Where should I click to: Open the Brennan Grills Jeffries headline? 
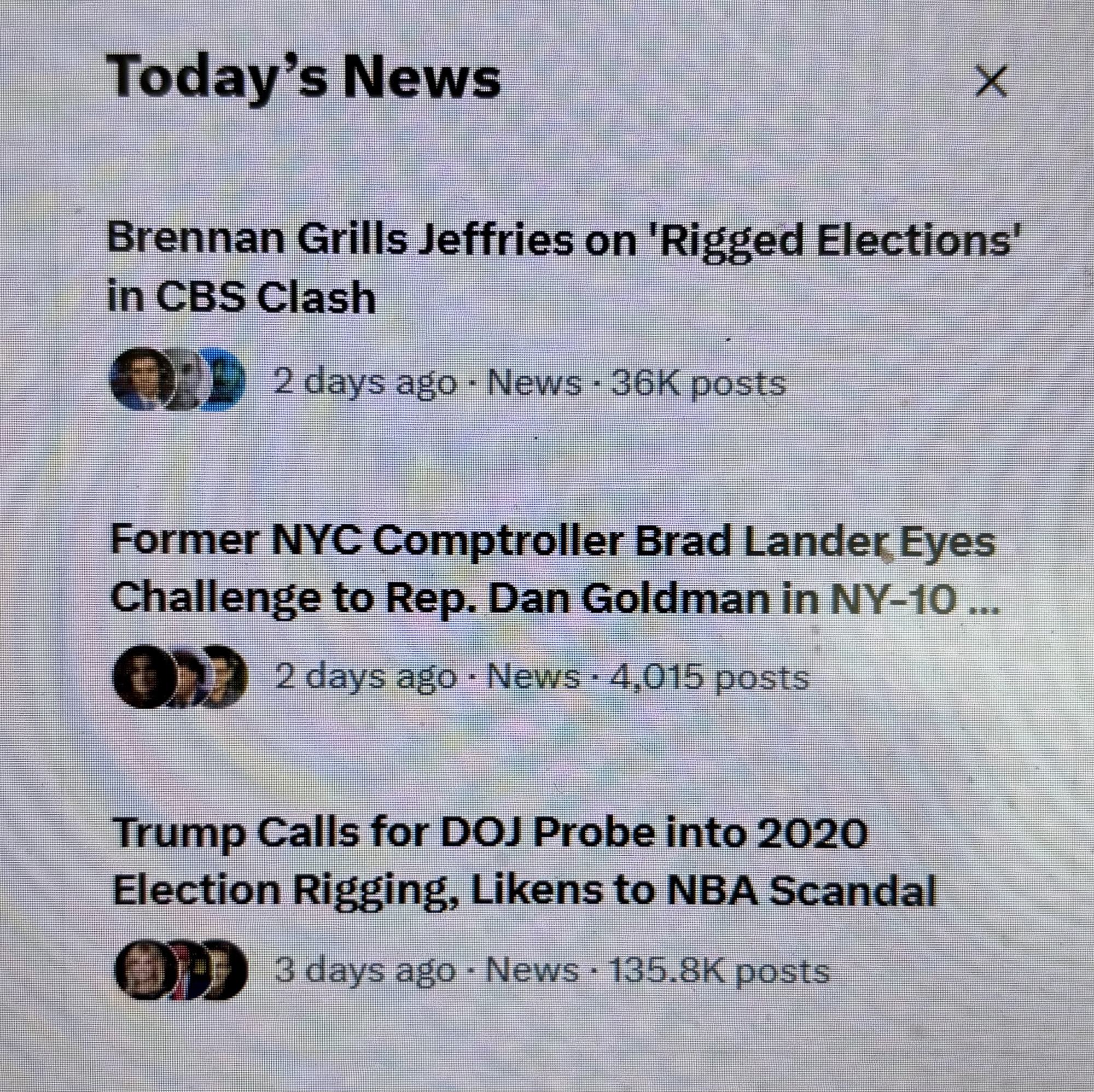point(558,267)
